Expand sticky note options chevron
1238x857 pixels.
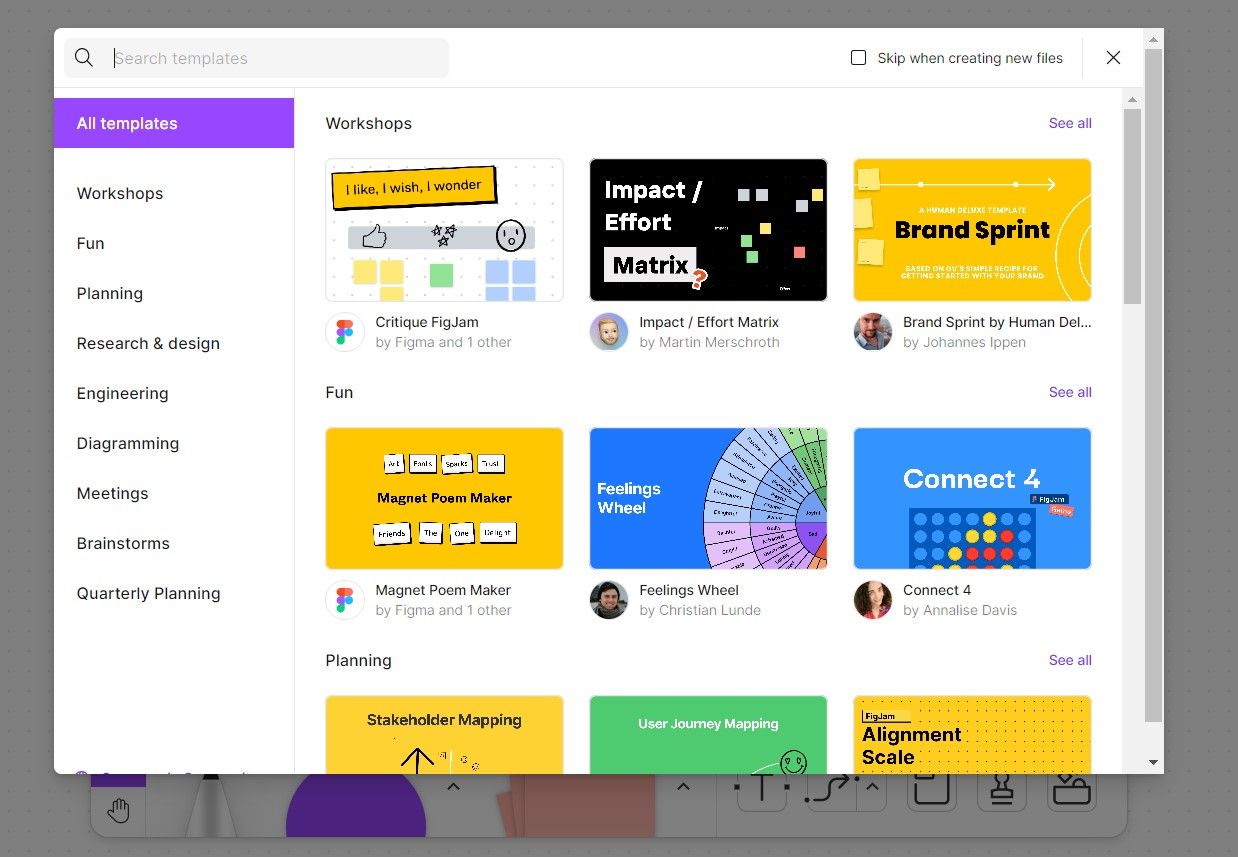point(683,787)
